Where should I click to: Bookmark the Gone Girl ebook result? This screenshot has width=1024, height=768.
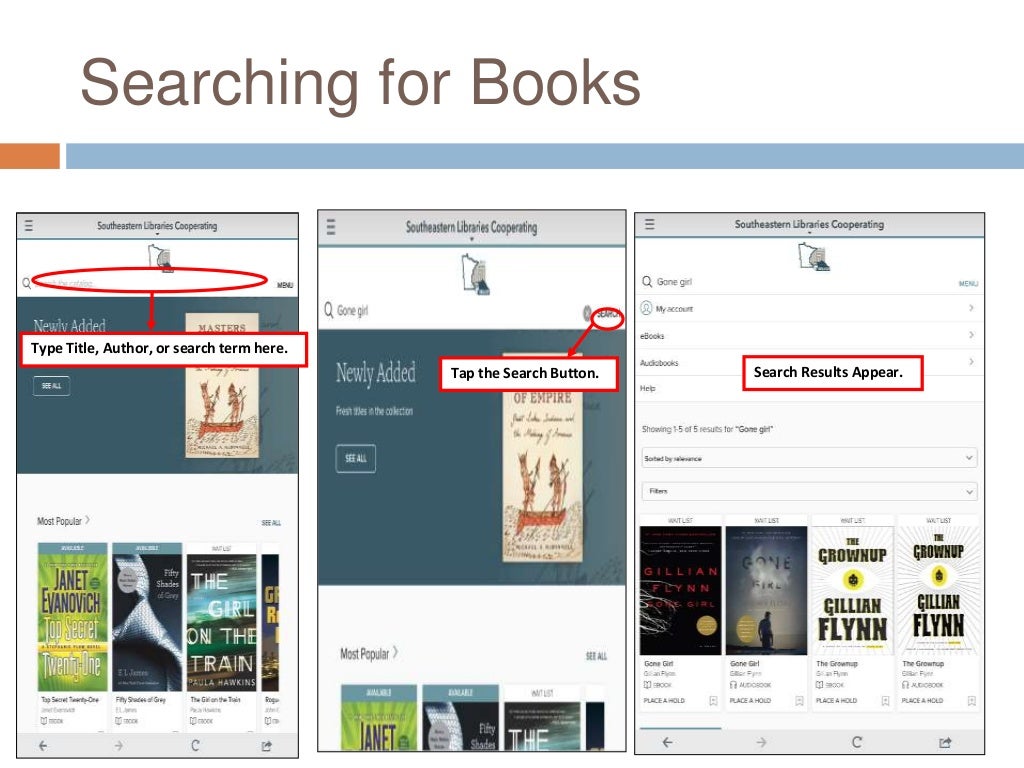tap(713, 701)
